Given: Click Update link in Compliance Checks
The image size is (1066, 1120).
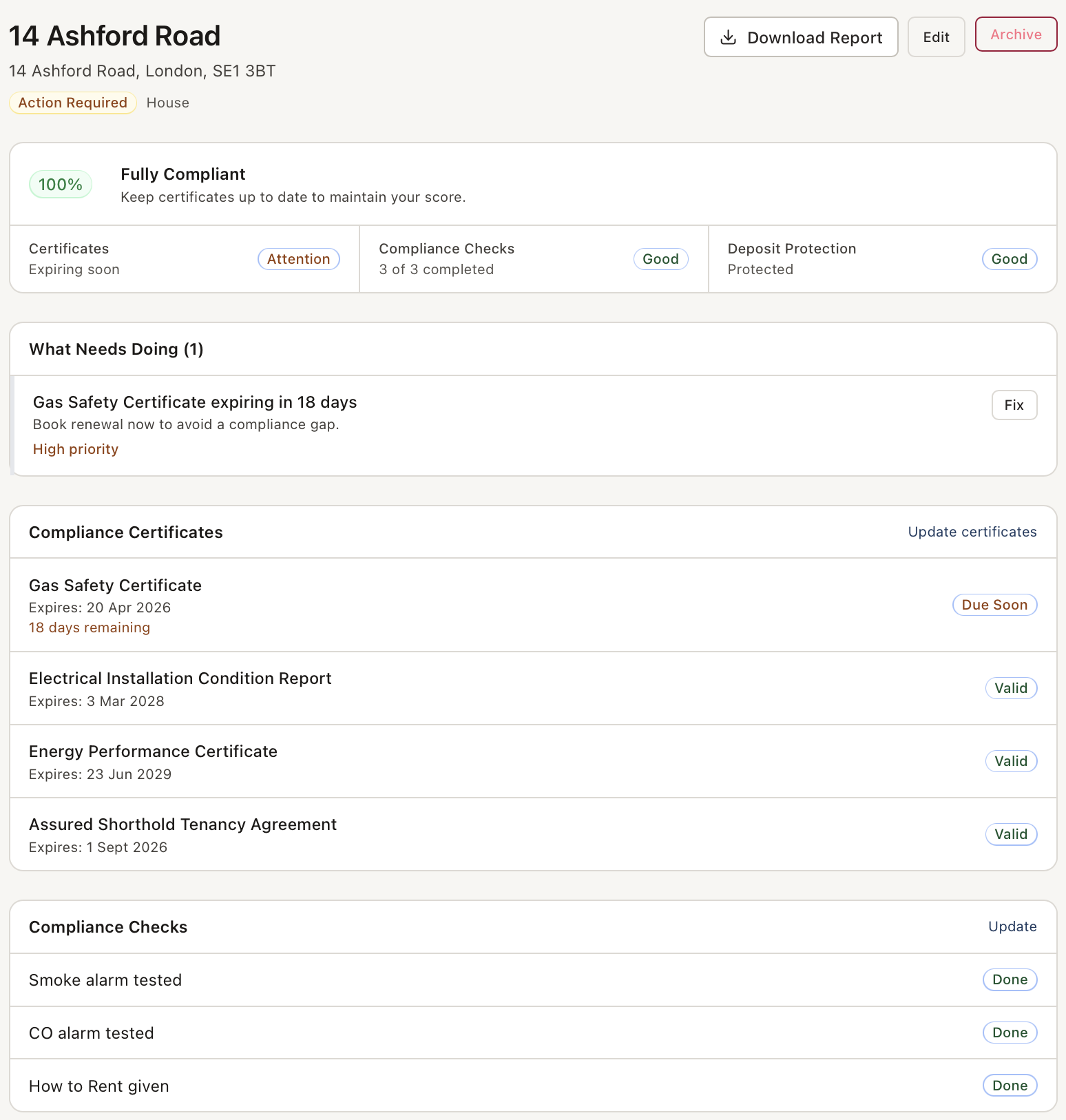Looking at the screenshot, I should click(1012, 926).
